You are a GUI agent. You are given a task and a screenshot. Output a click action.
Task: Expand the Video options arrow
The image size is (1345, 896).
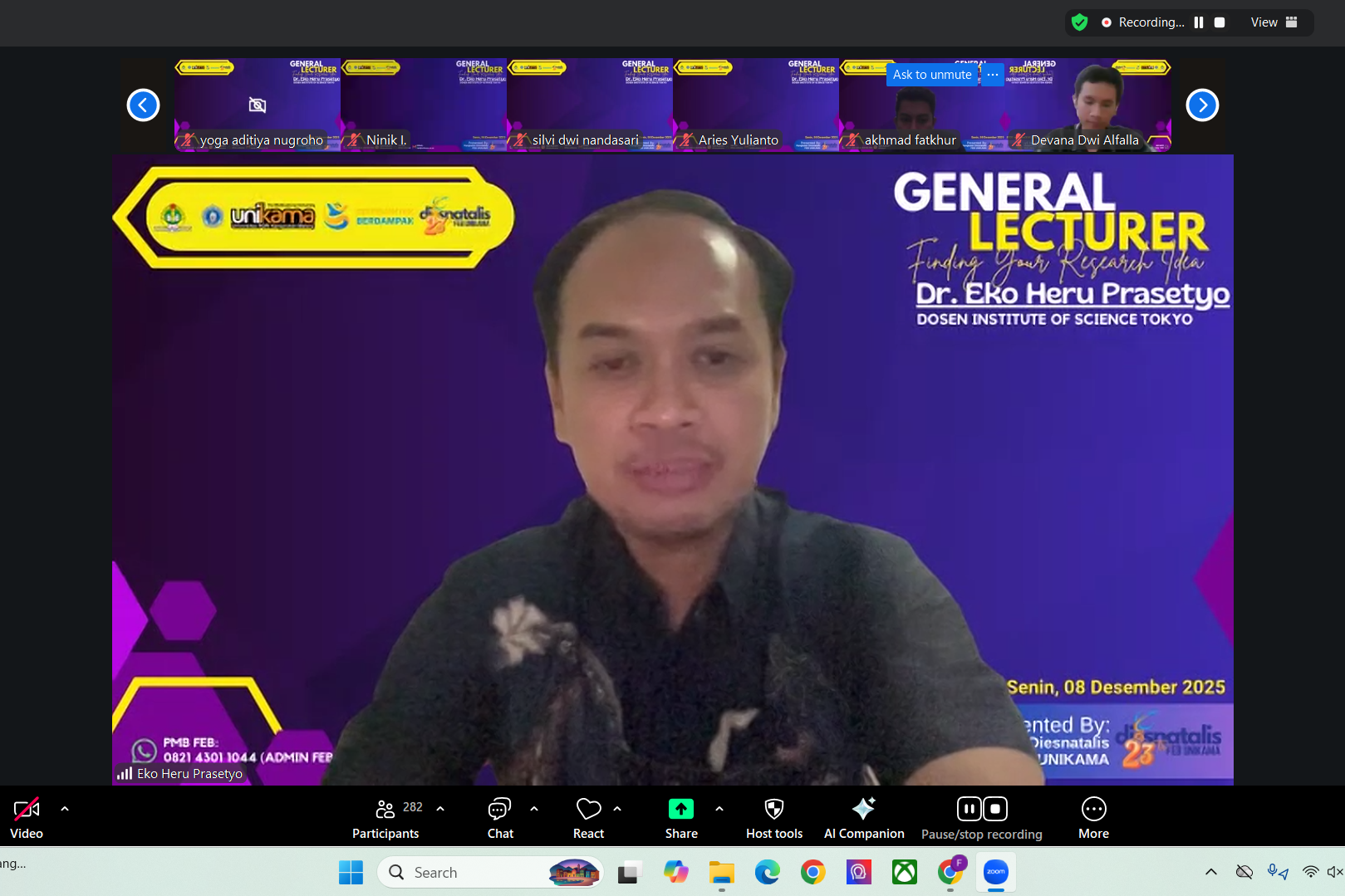[x=65, y=808]
